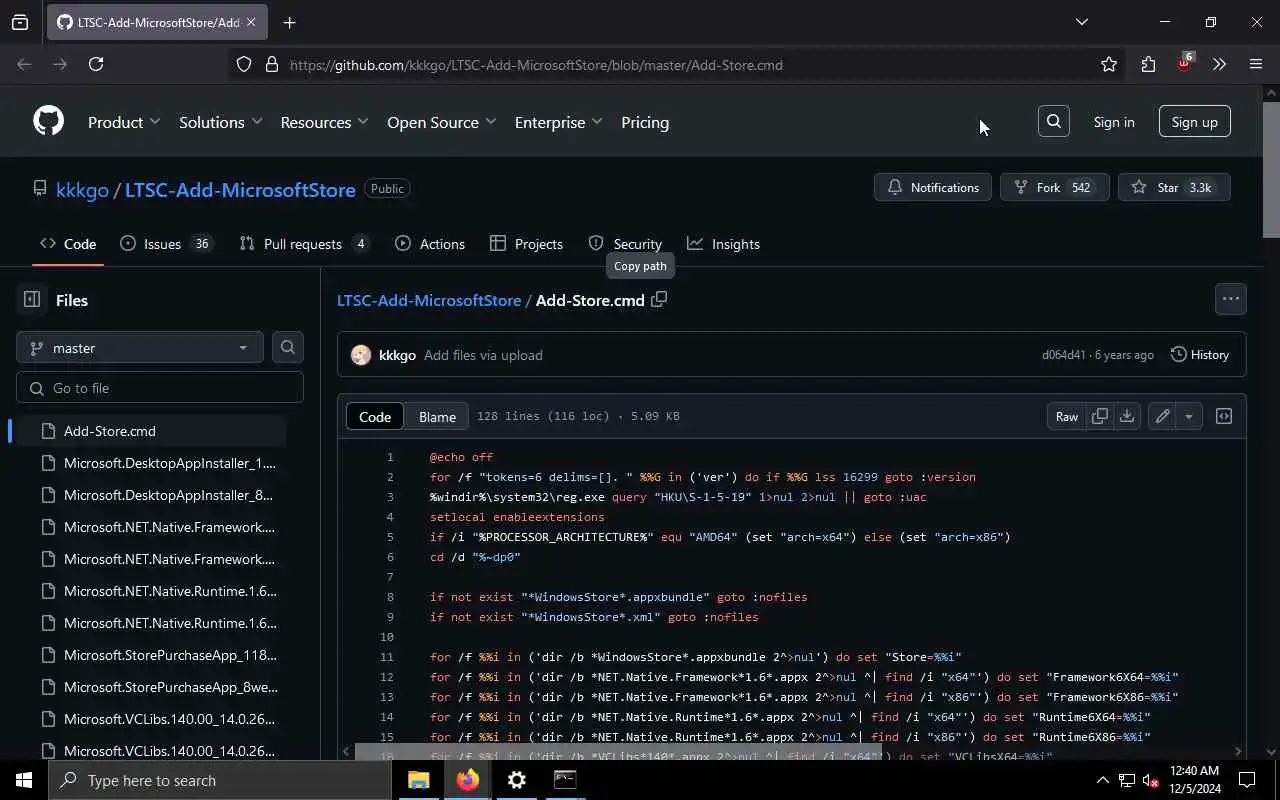The height and width of the screenshot is (800, 1280).
Task: Click the Notifications button
Action: [933, 187]
